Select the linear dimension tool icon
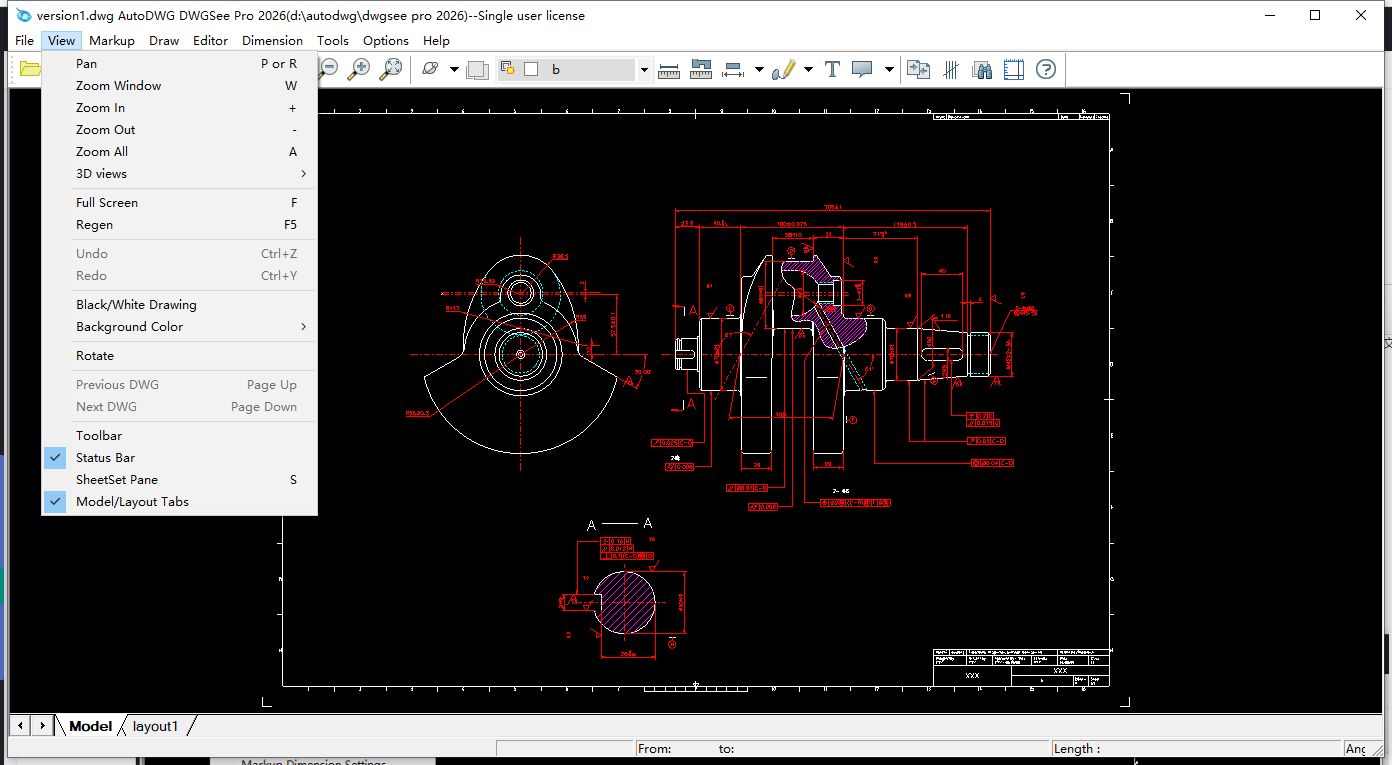This screenshot has height=765, width=1392. point(733,69)
